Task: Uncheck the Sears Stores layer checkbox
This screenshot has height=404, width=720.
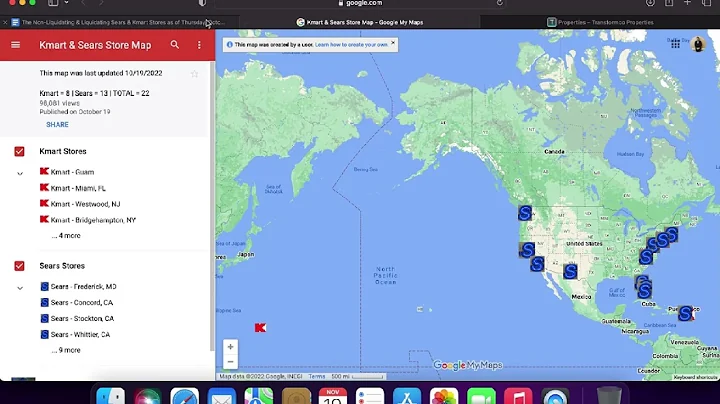Action: 19,266
